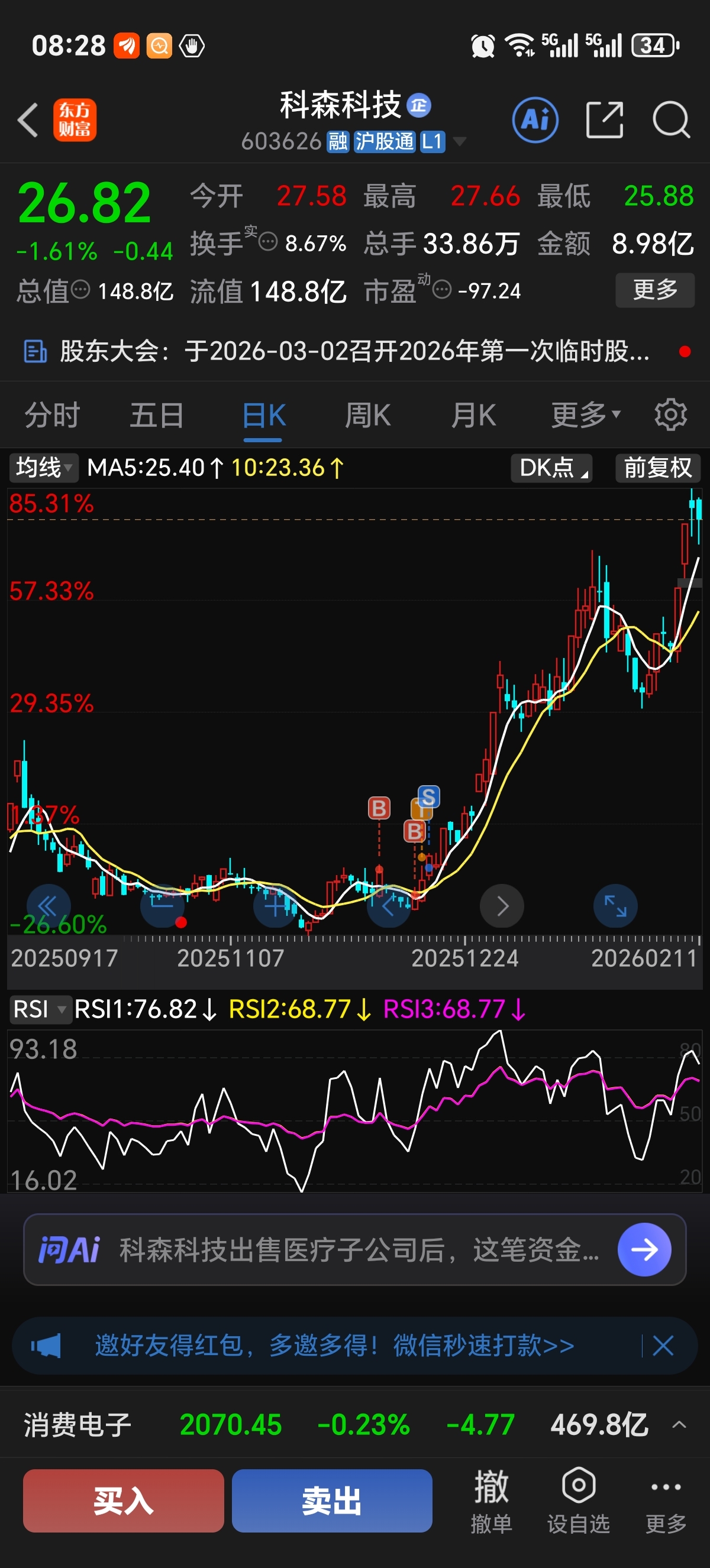Image resolution: width=710 pixels, height=1568 pixels.
Task: Tap sector index value 2070.45
Action: pos(231,1425)
